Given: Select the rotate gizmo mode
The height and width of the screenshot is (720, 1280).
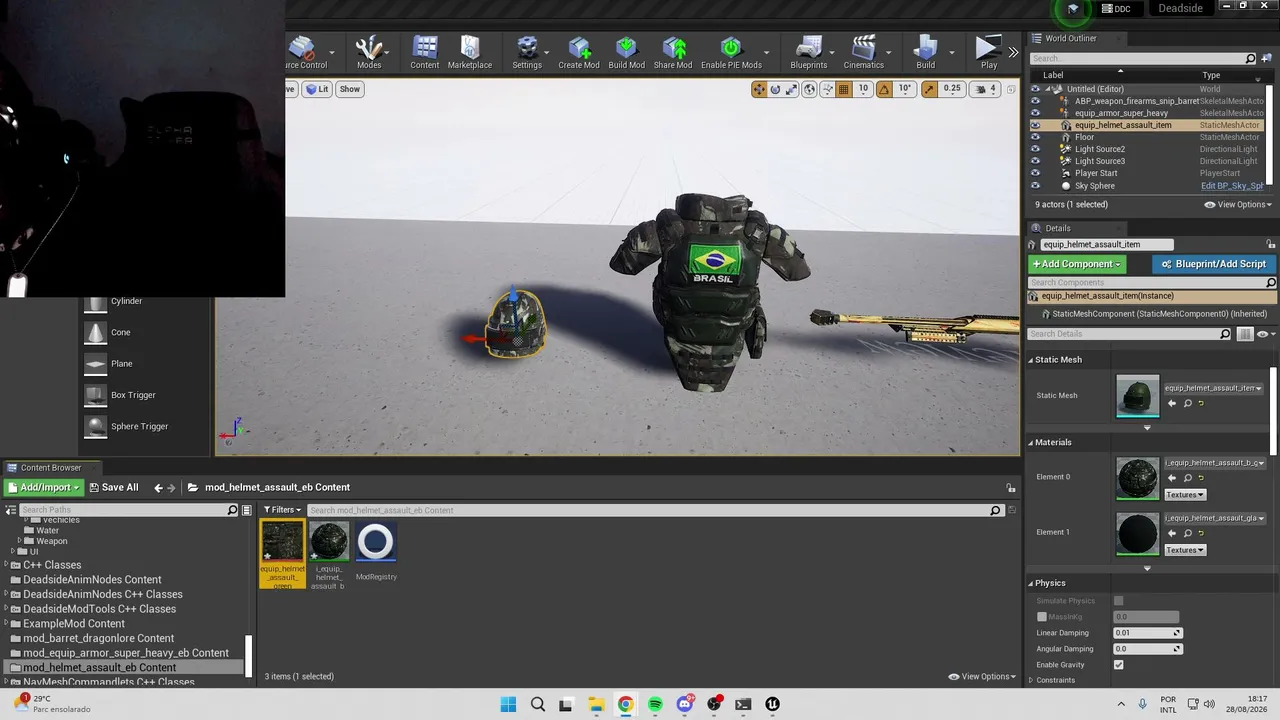Looking at the screenshot, I should (775, 89).
